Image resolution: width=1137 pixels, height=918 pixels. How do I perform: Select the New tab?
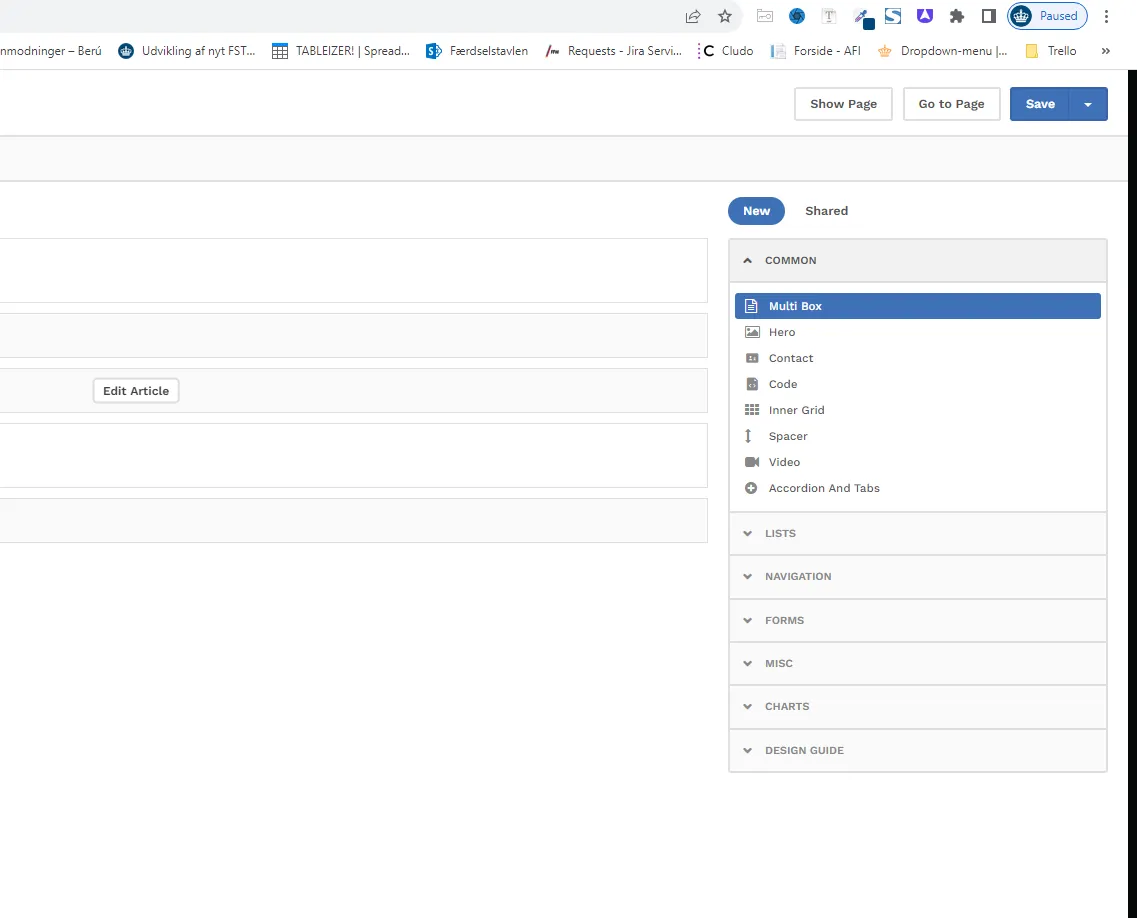pos(756,211)
